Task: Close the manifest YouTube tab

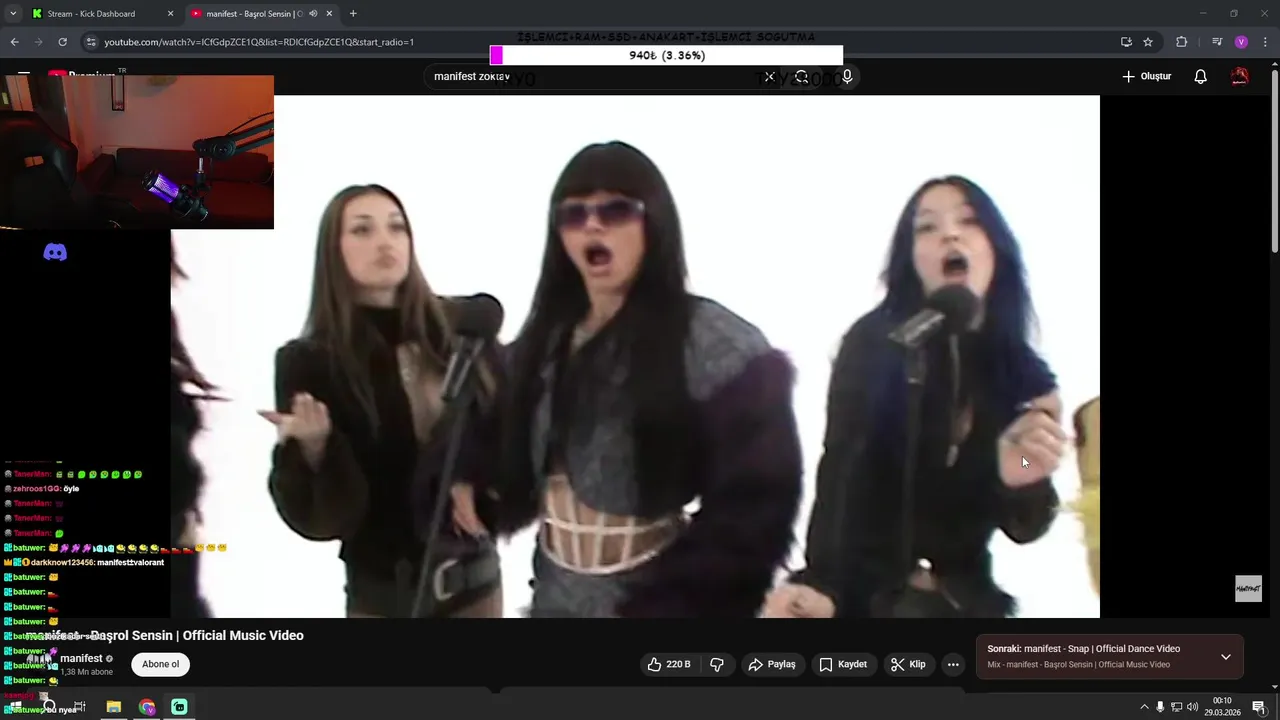Action: point(330,14)
